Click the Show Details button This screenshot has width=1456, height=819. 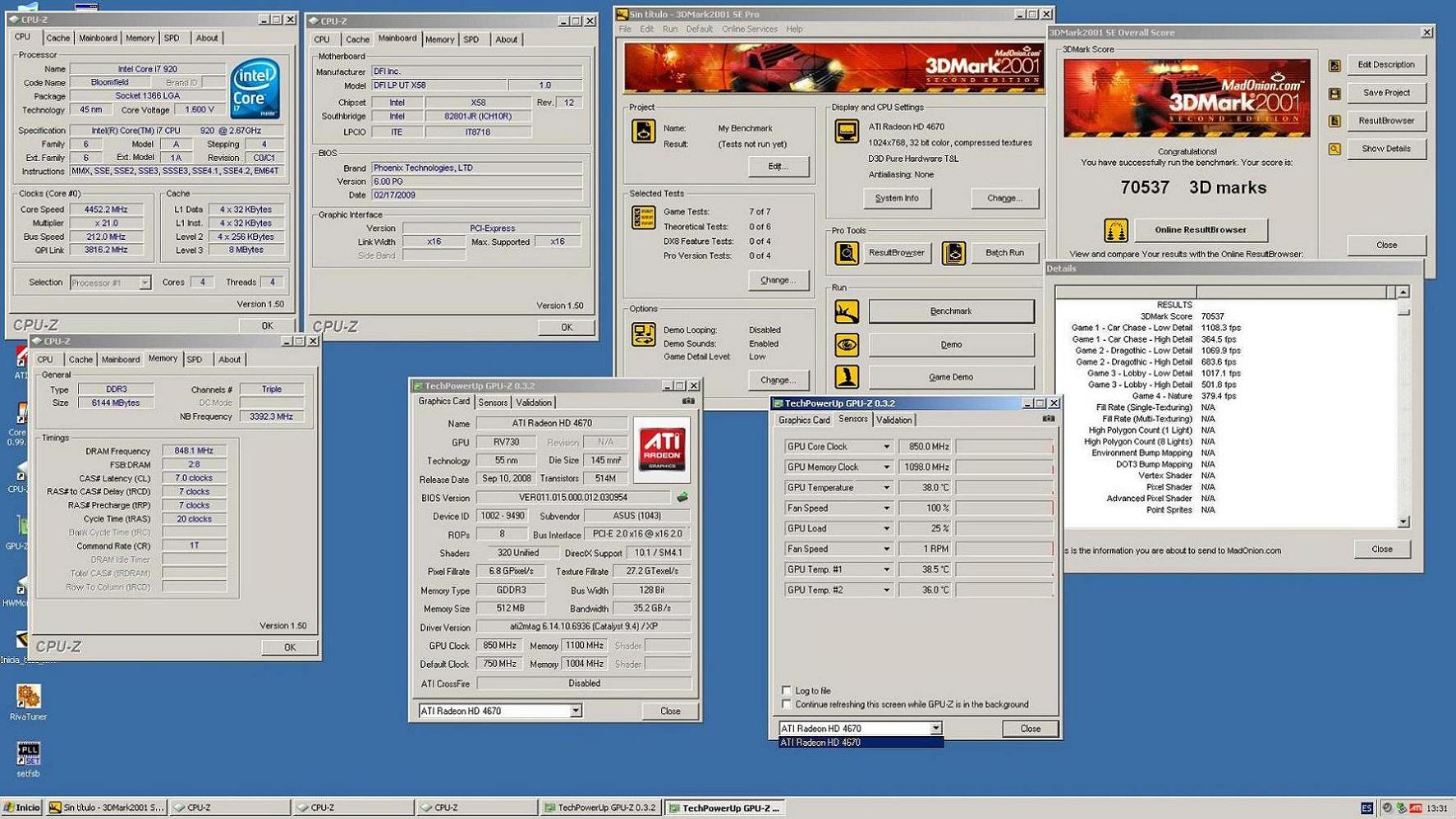[1386, 150]
